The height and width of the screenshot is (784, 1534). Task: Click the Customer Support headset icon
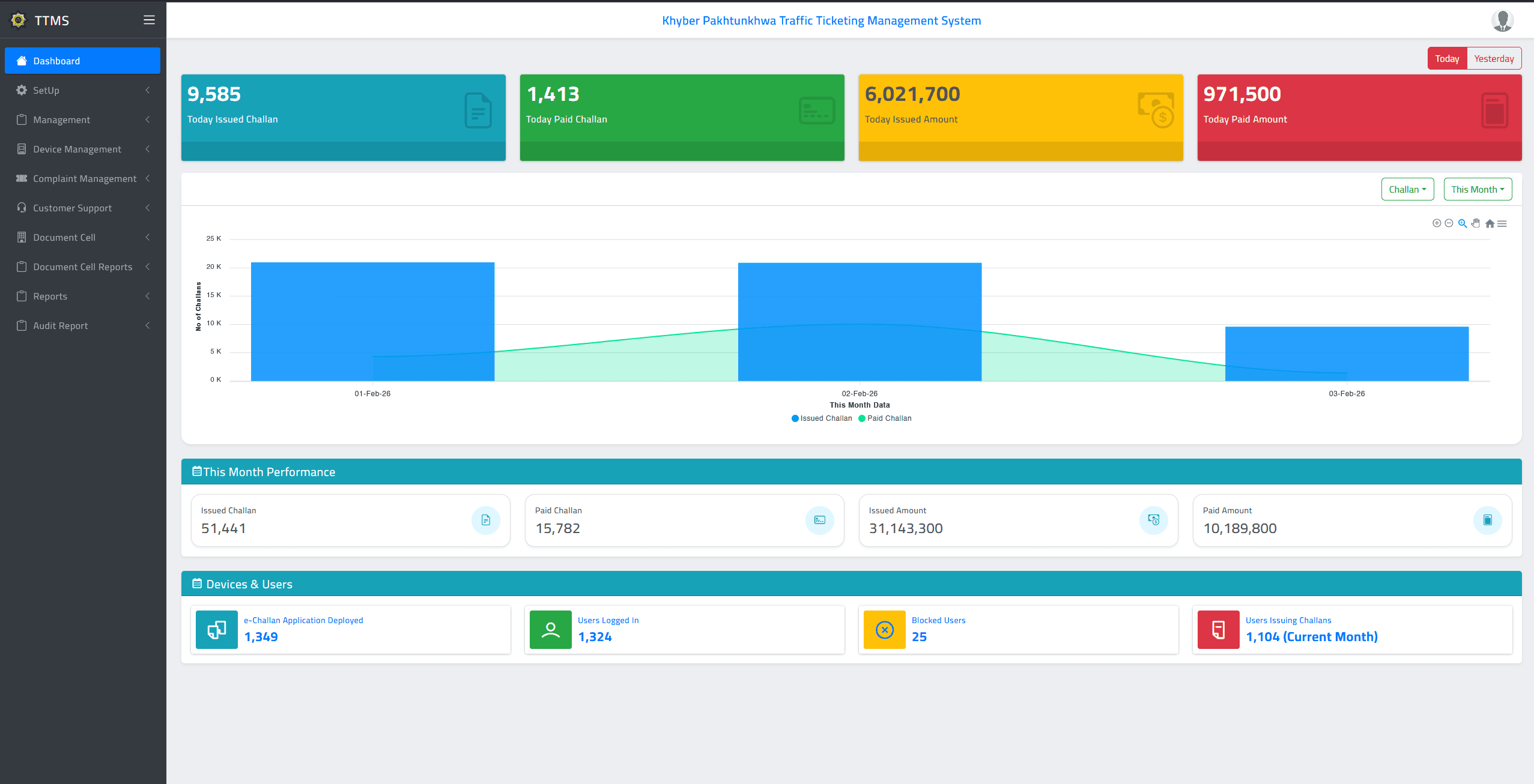tap(22, 208)
